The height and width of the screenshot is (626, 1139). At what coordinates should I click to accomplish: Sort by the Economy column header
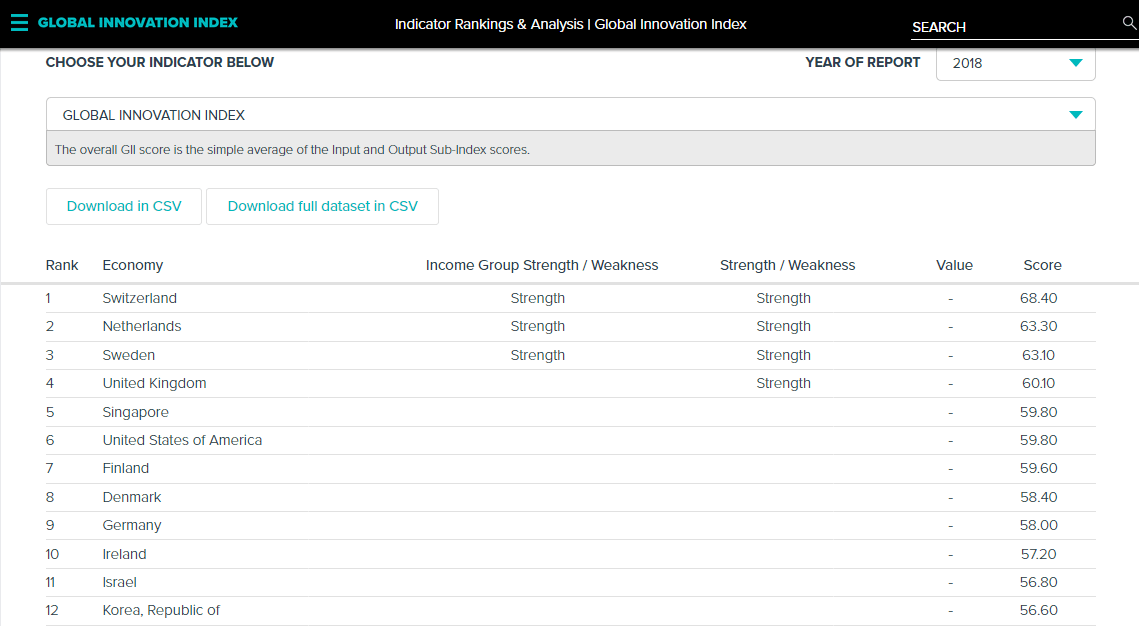pos(132,265)
